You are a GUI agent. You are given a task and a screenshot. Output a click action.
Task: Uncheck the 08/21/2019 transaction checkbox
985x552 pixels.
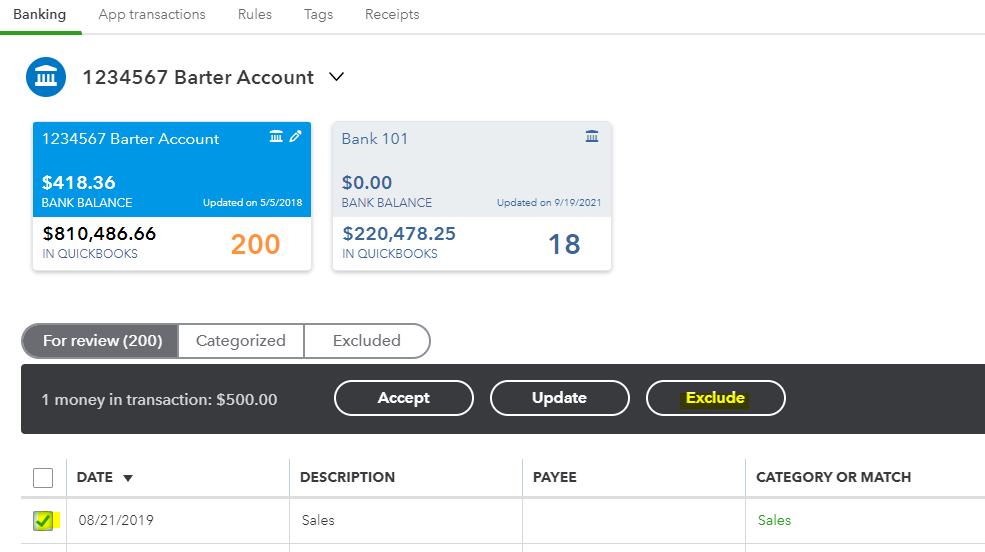click(43, 520)
